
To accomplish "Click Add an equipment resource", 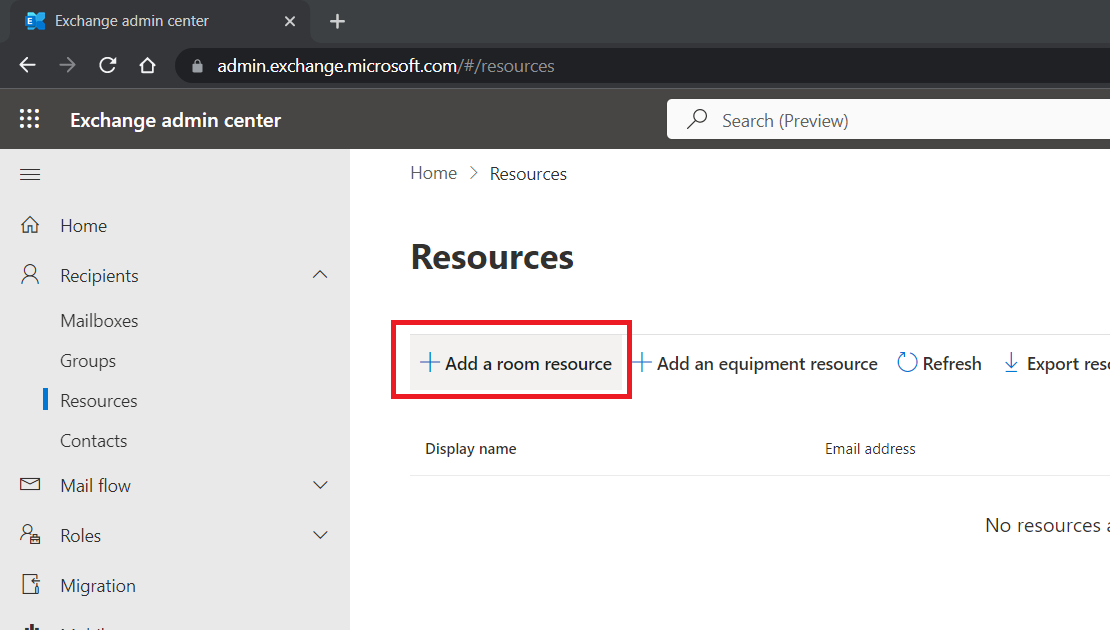I will [755, 363].
